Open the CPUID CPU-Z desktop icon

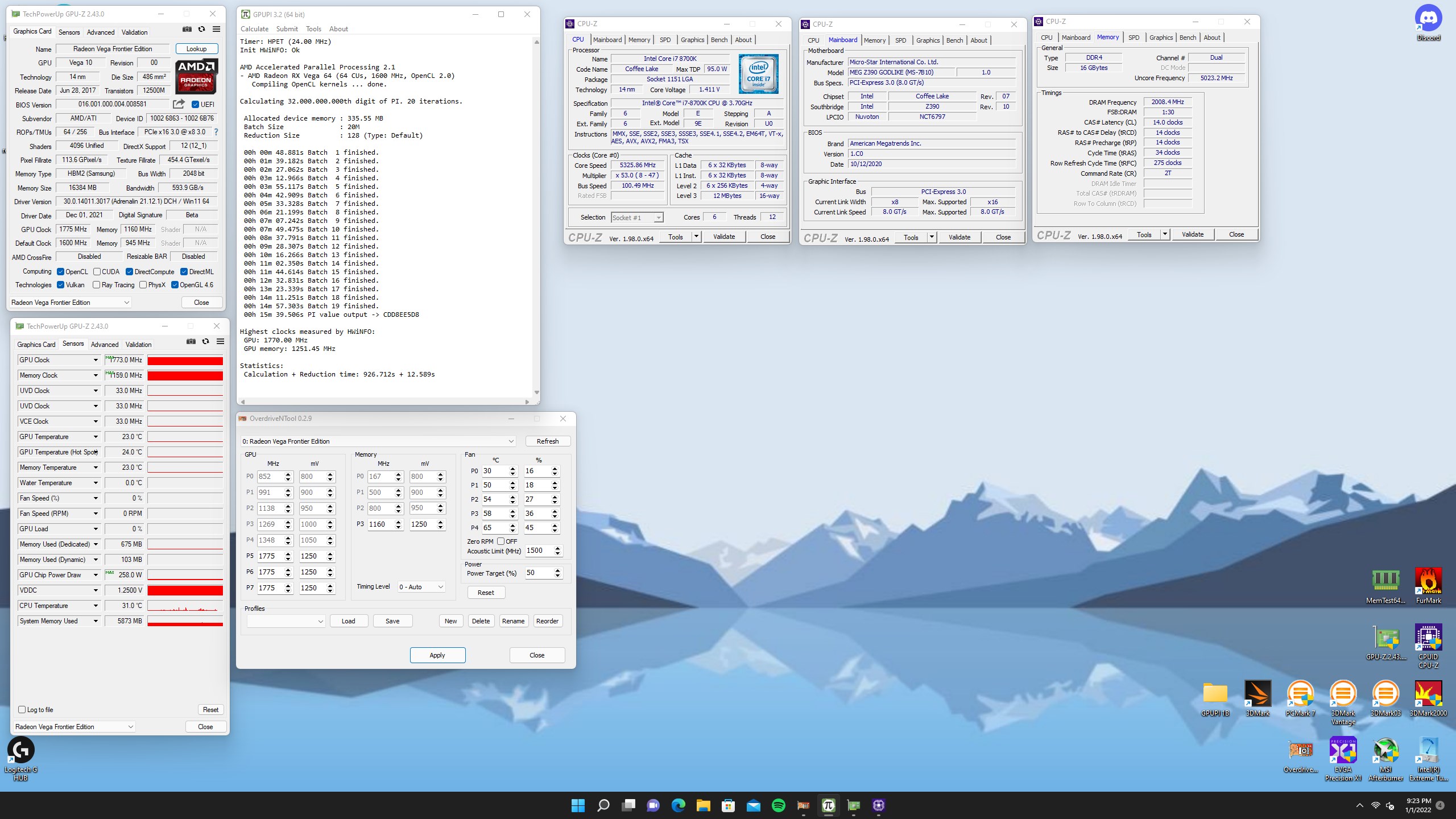click(1428, 646)
